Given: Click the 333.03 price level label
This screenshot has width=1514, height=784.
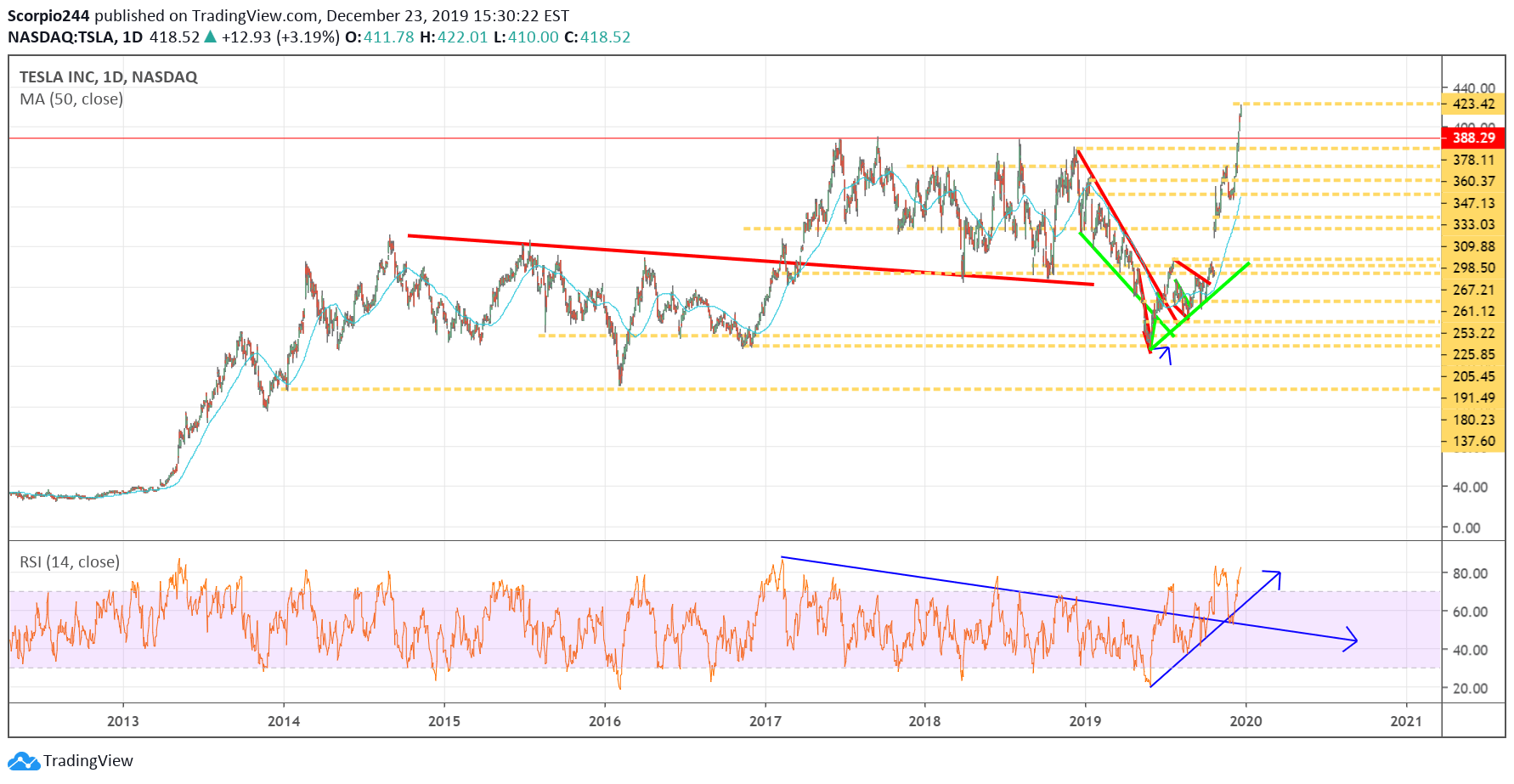Looking at the screenshot, I should (x=1473, y=224).
